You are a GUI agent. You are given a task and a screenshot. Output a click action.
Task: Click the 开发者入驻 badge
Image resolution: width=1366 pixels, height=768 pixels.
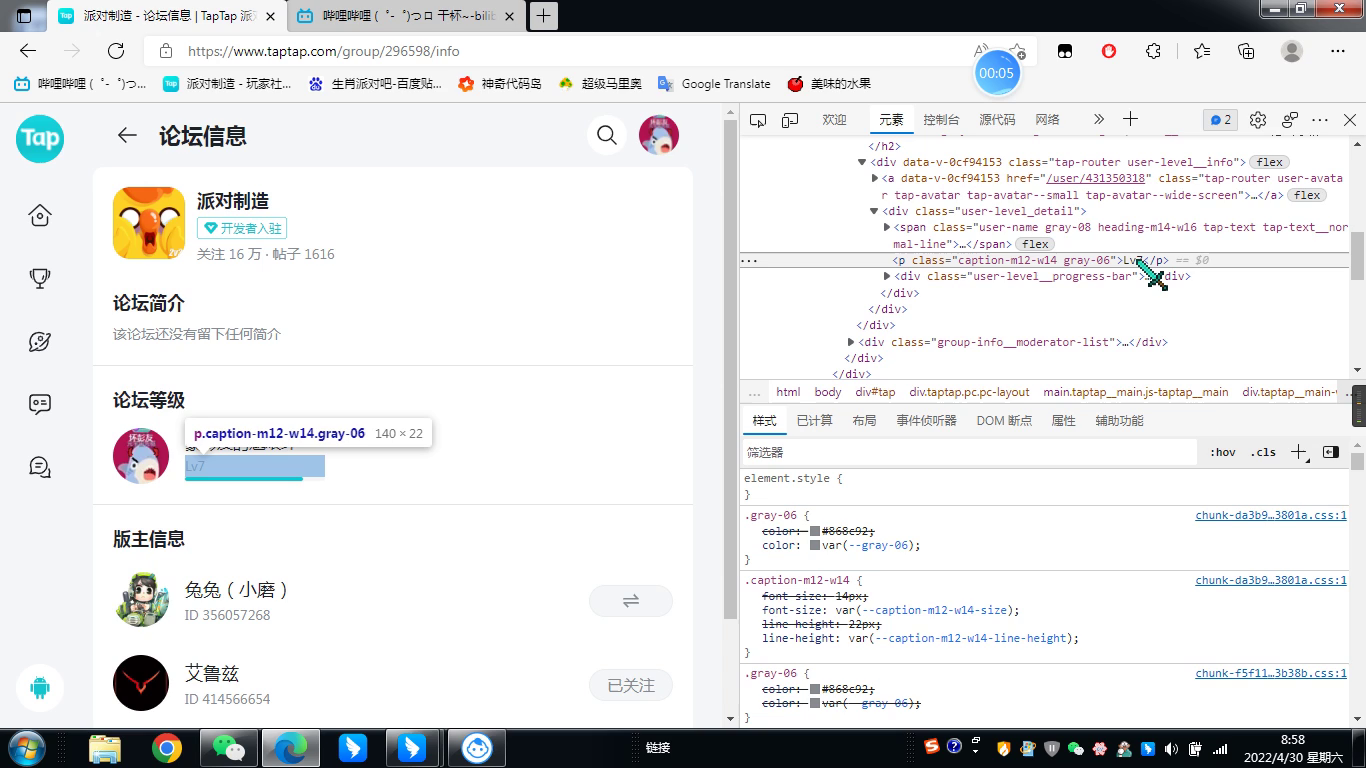[242, 228]
